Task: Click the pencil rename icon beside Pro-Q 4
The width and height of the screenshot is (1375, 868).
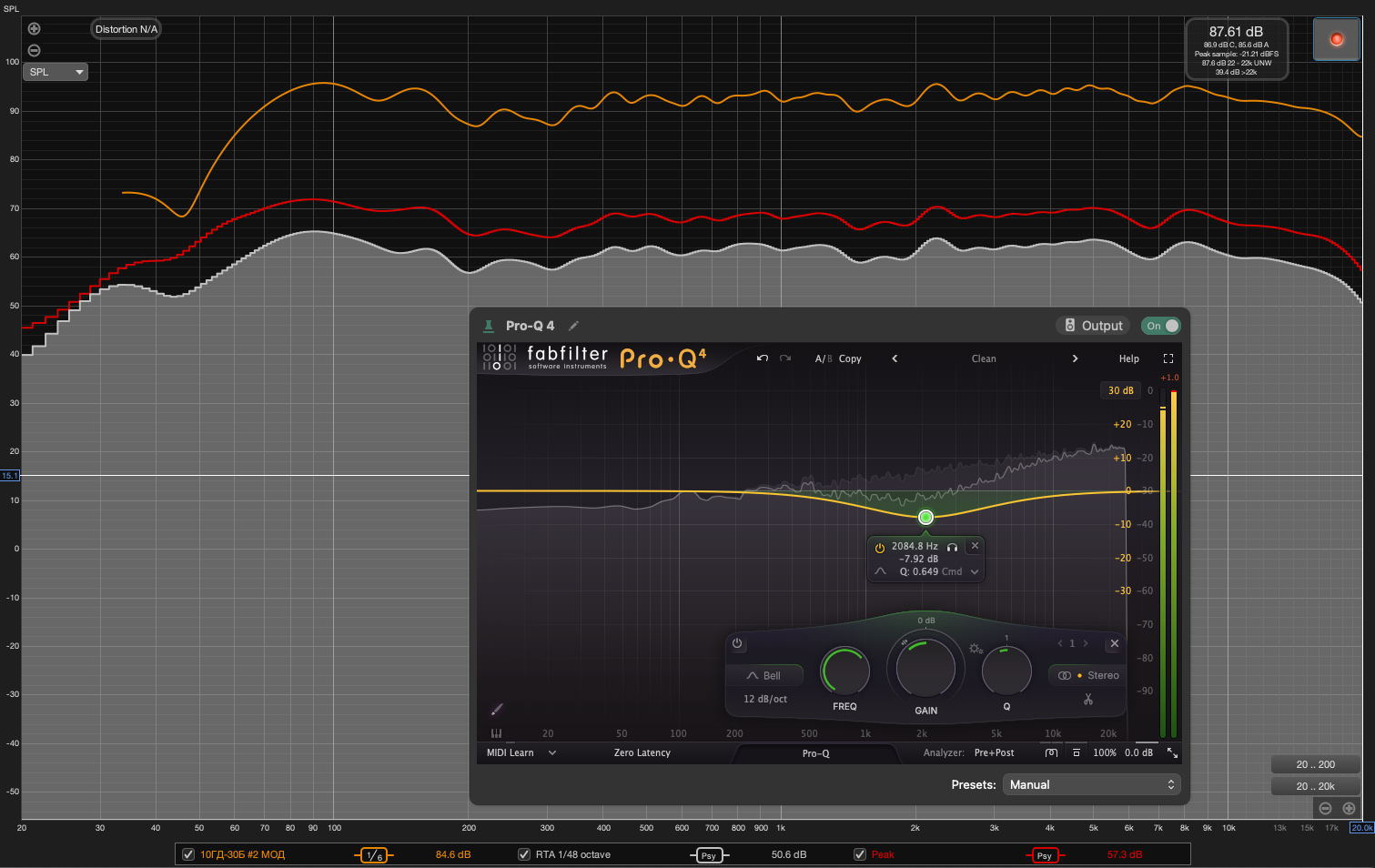Action: click(x=573, y=326)
